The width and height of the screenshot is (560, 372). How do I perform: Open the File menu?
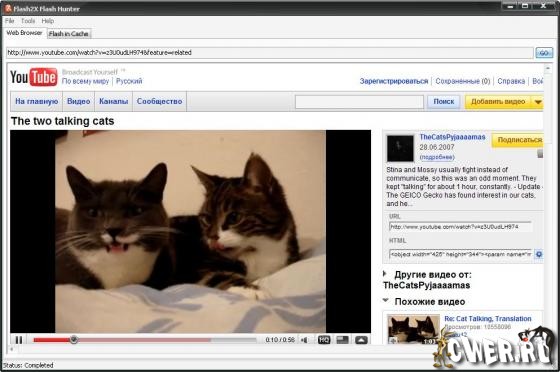pos(9,21)
